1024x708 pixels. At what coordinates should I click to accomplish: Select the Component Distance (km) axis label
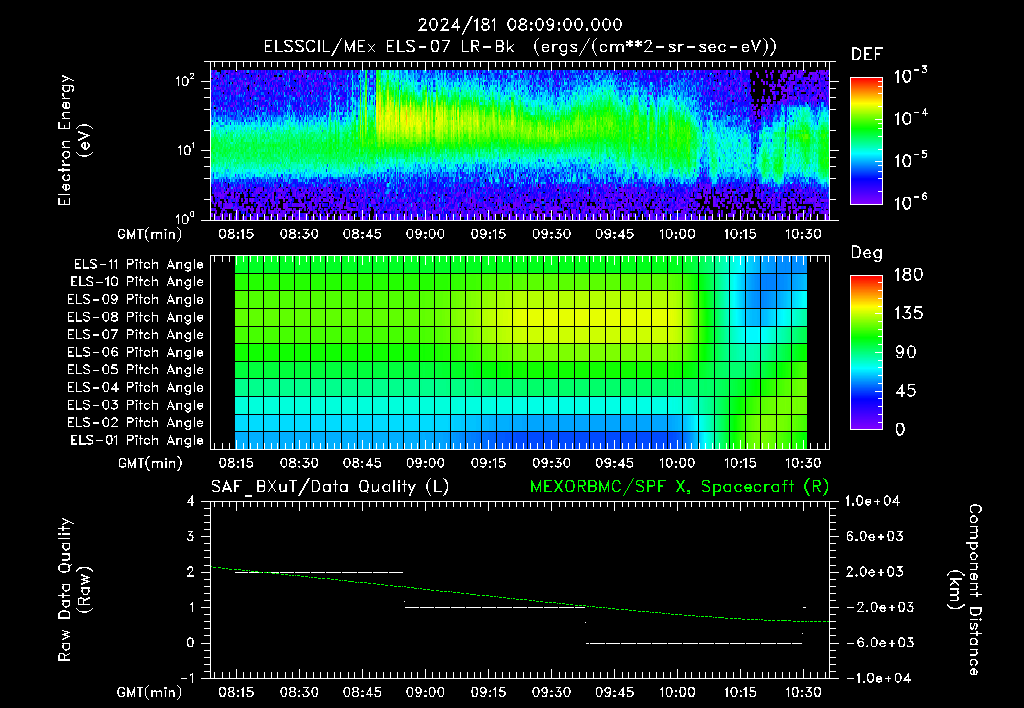click(x=965, y=590)
